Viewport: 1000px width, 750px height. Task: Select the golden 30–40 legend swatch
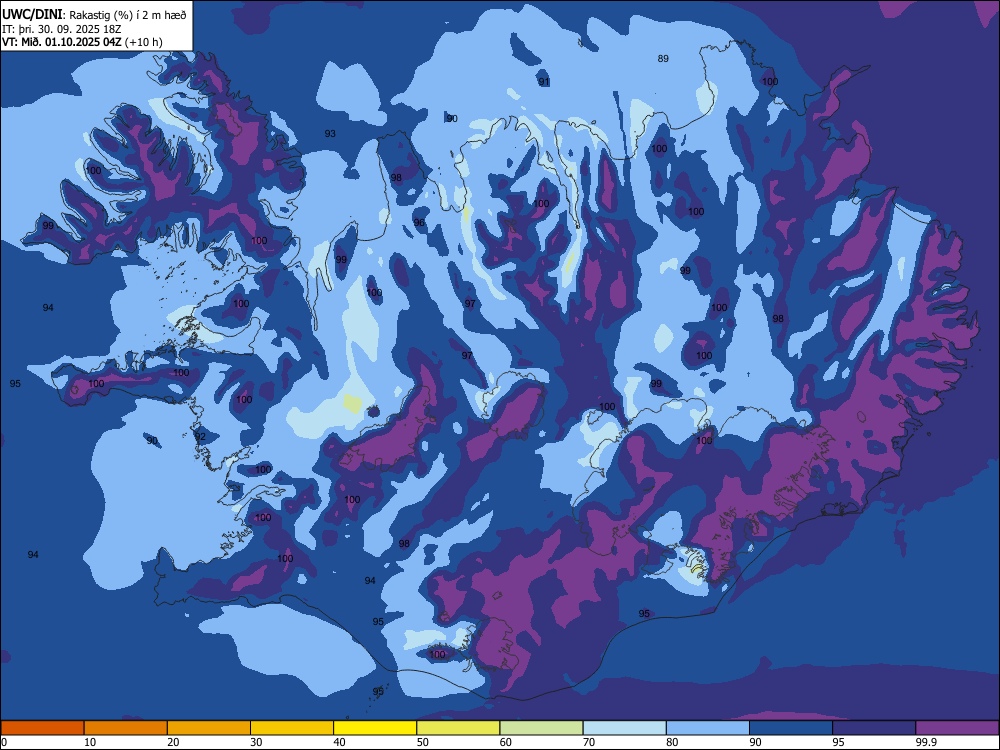point(292,728)
